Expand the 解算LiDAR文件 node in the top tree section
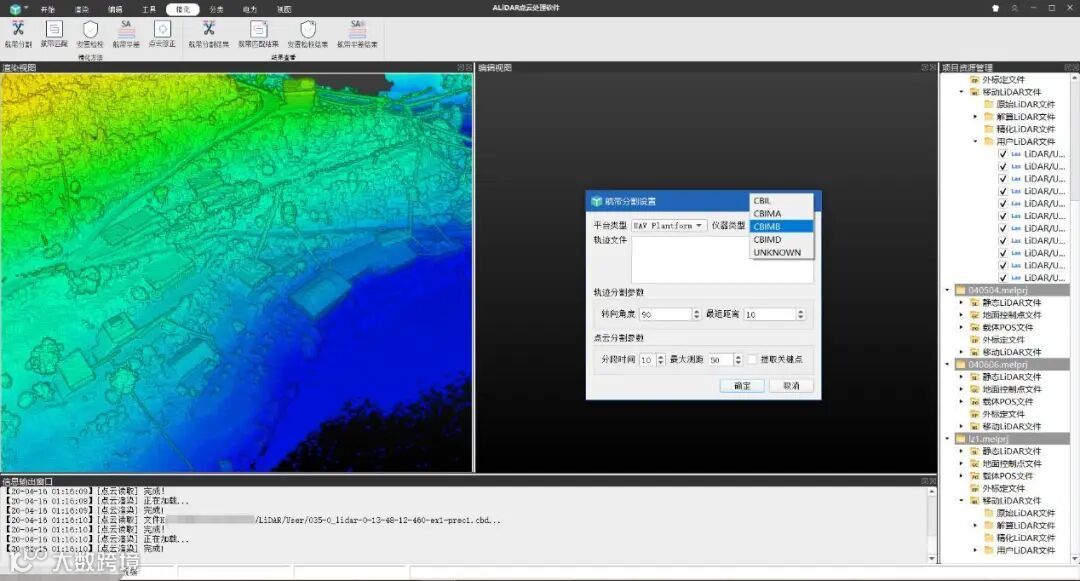Screen dimensions: 1080x581 tap(975, 116)
